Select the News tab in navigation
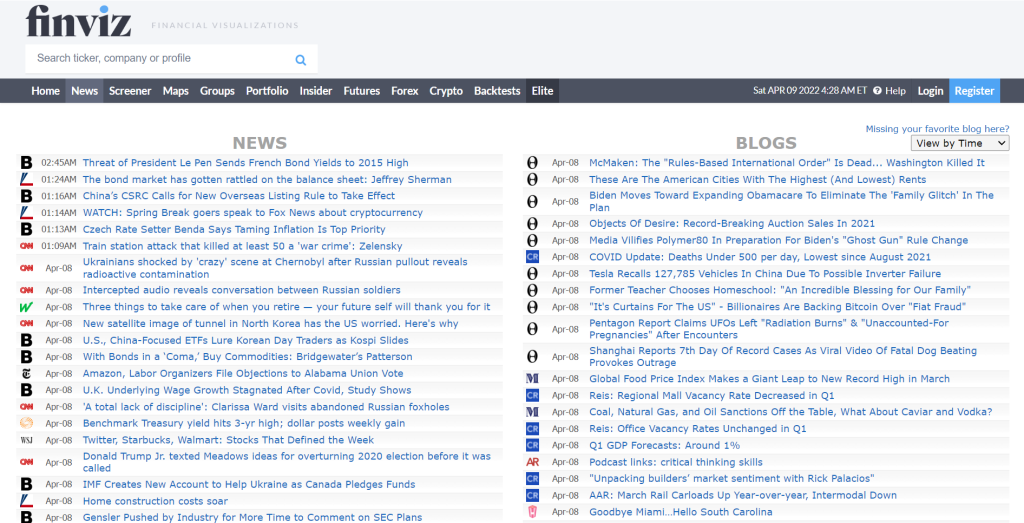The image size is (1024, 523). pyautogui.click(x=84, y=91)
